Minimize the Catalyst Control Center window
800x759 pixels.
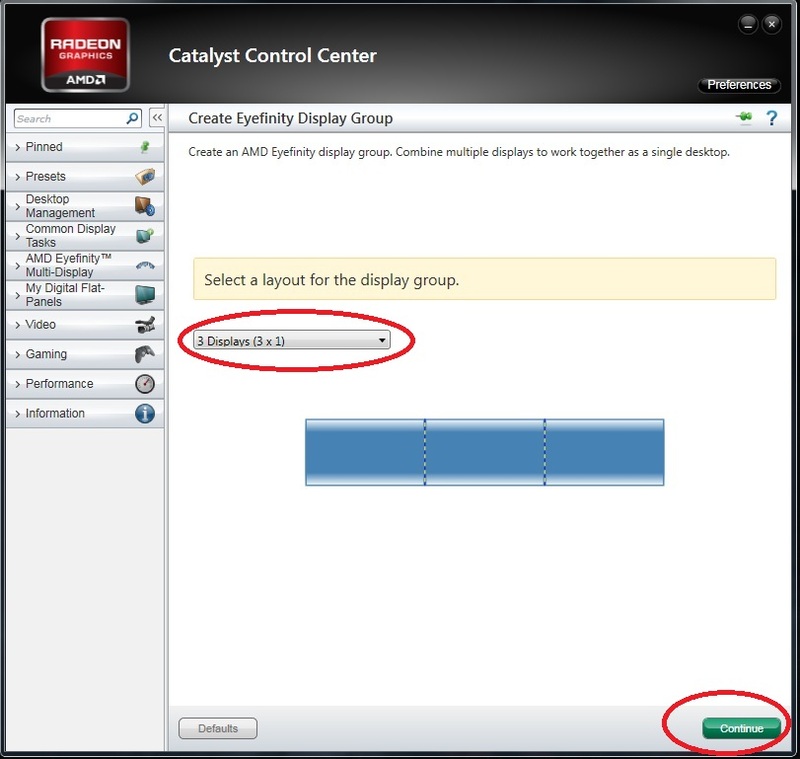pos(748,24)
